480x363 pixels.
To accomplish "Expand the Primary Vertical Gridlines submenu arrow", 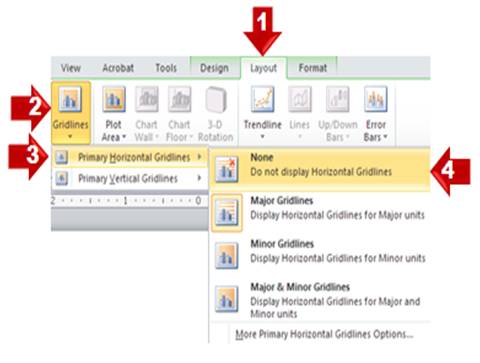I will 199,178.
